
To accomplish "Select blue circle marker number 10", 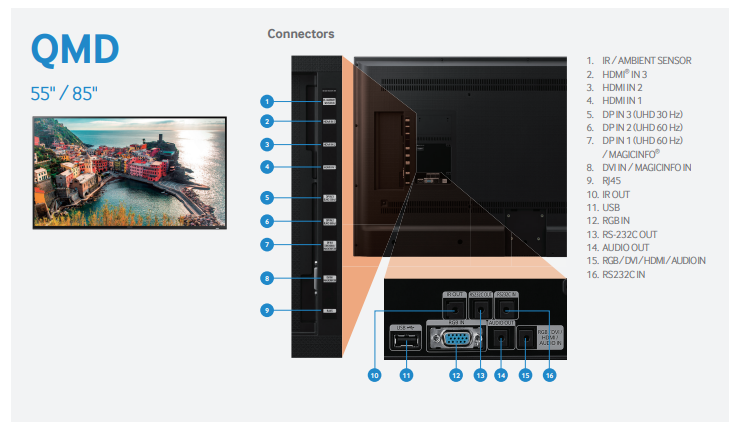I will [x=376, y=375].
